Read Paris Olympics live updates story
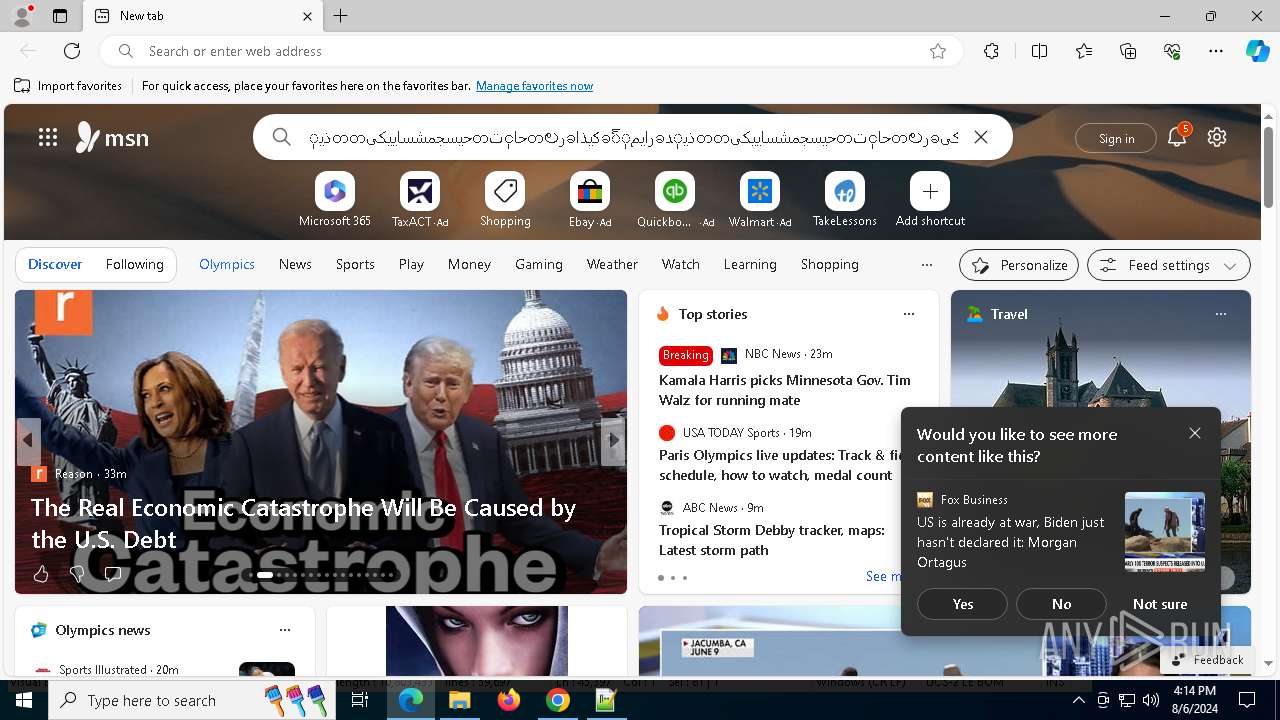 click(x=780, y=465)
